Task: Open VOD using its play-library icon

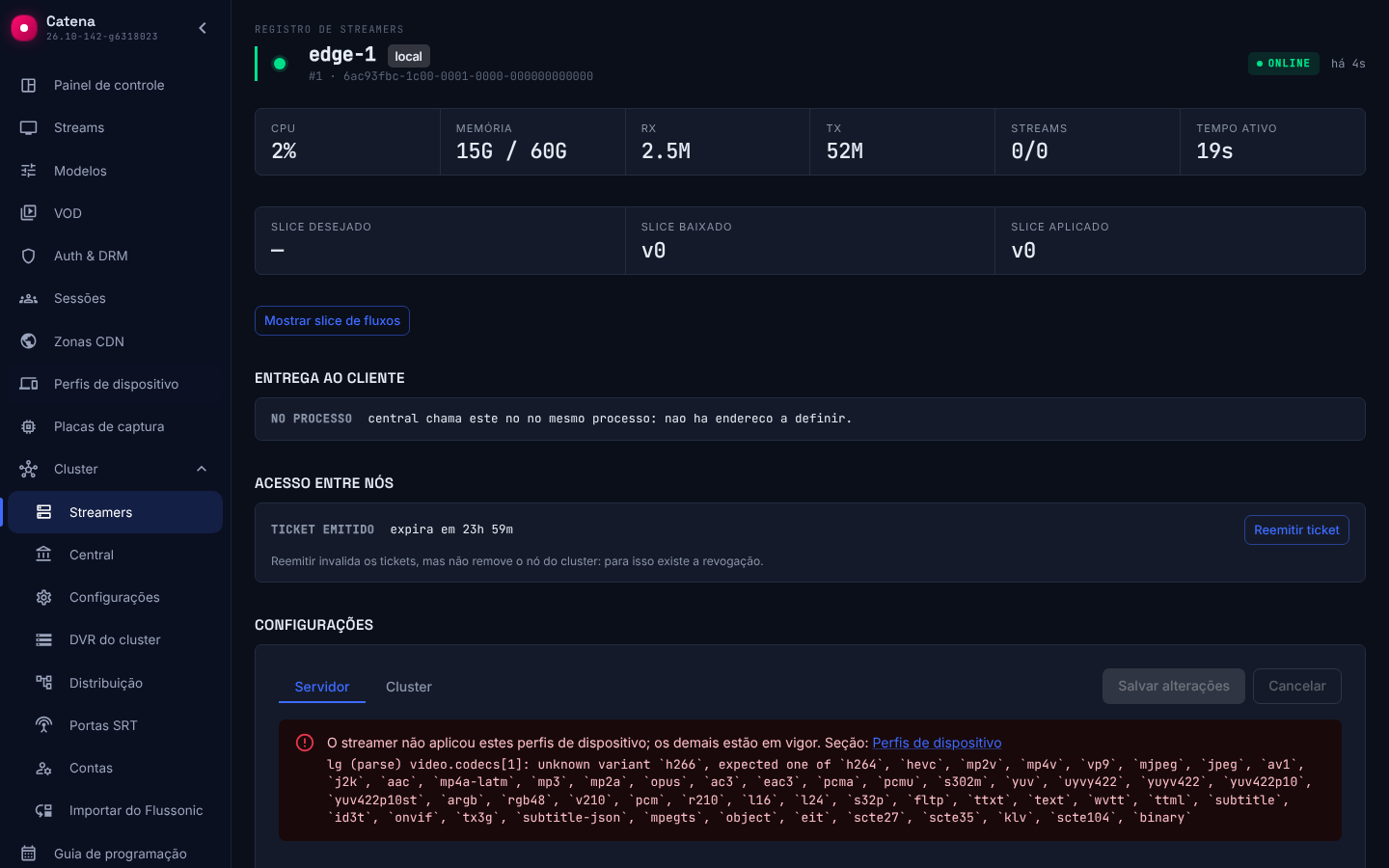Action: [29, 213]
